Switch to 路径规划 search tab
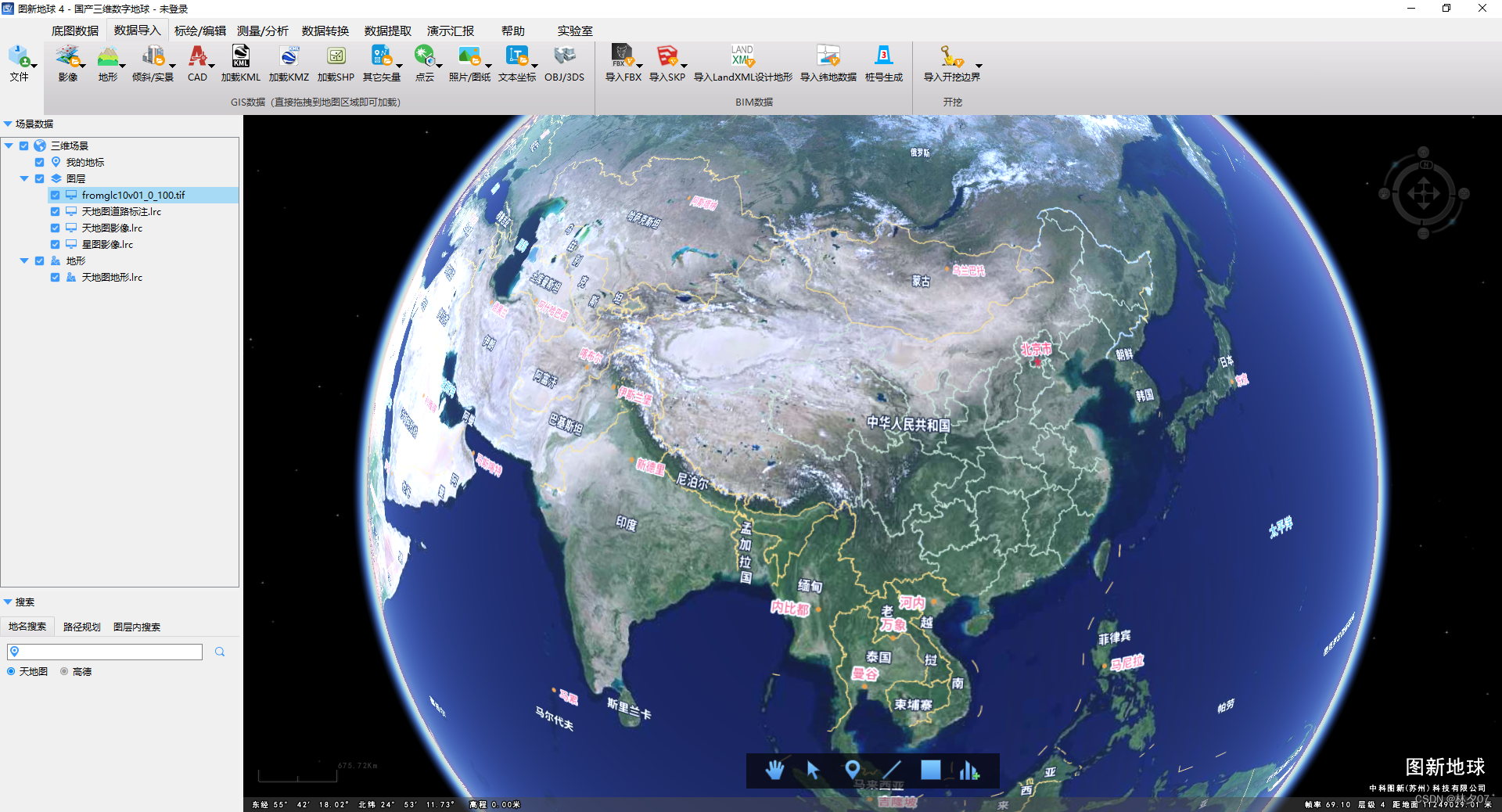Image resolution: width=1502 pixels, height=812 pixels. (82, 627)
